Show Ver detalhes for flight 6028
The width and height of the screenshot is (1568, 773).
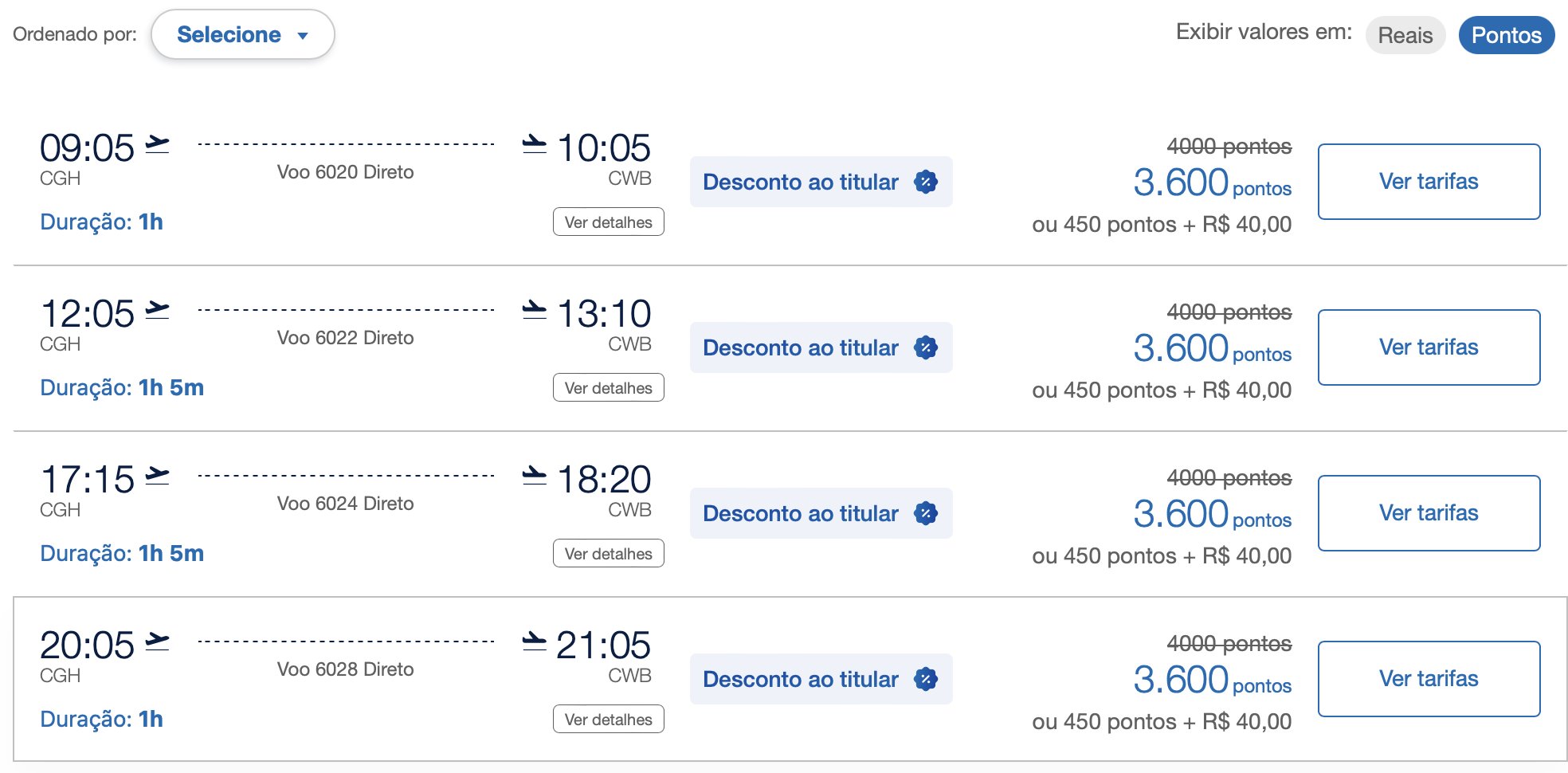(x=609, y=720)
